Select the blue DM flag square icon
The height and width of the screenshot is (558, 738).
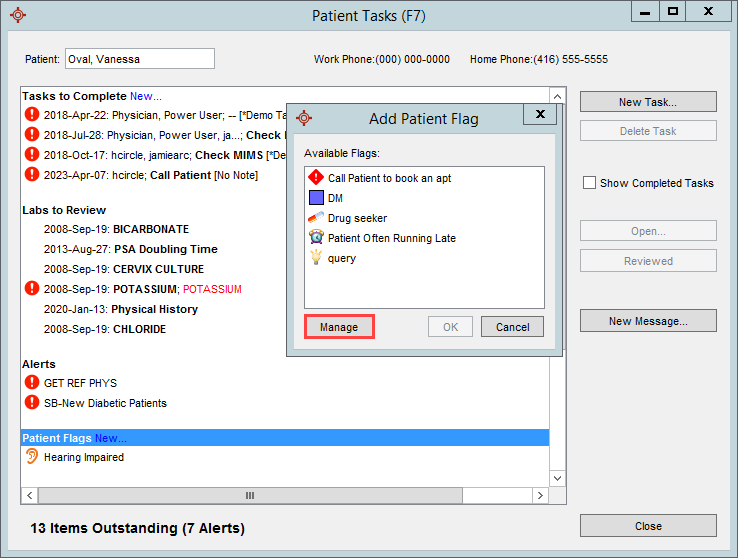point(316,198)
